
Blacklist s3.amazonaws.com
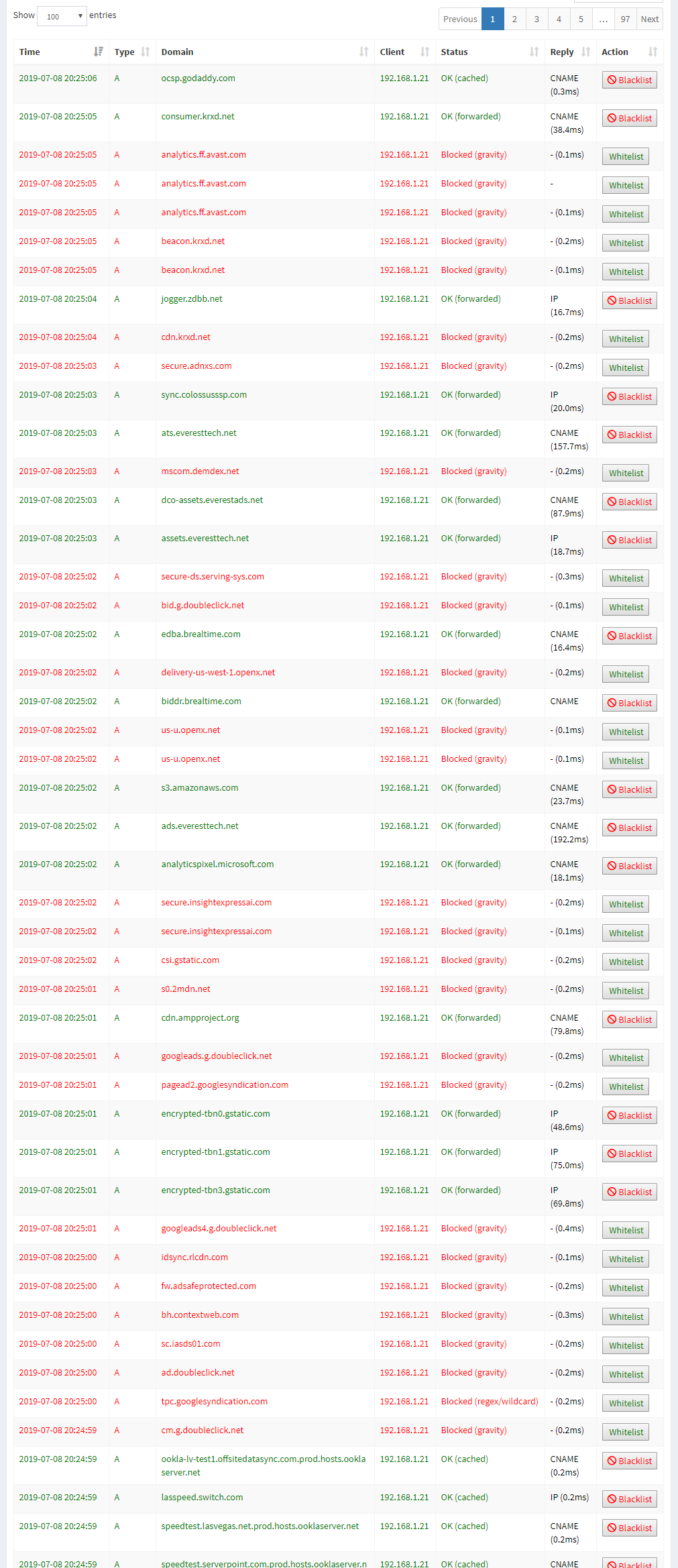(629, 789)
